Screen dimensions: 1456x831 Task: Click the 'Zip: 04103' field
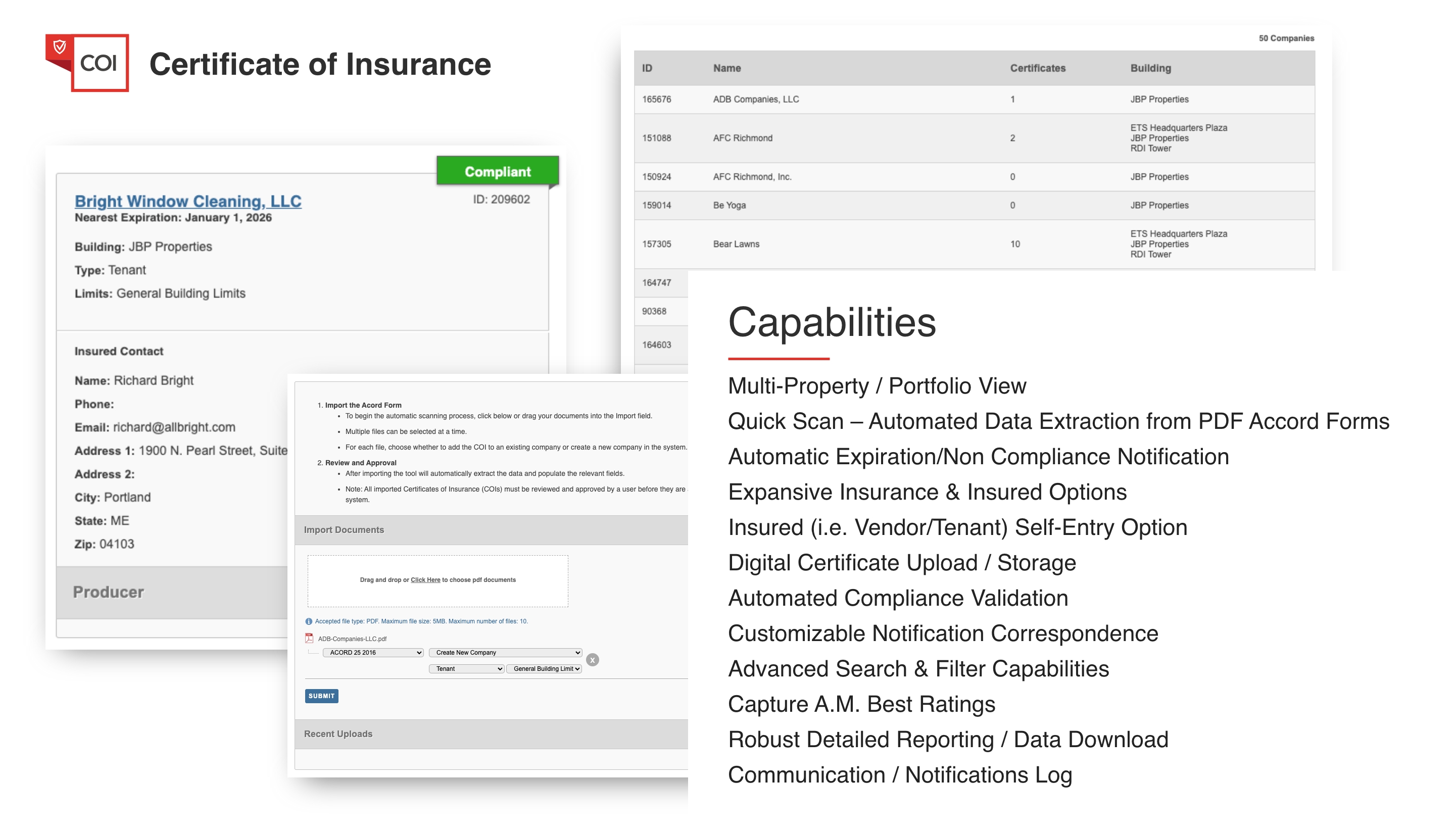[104, 544]
